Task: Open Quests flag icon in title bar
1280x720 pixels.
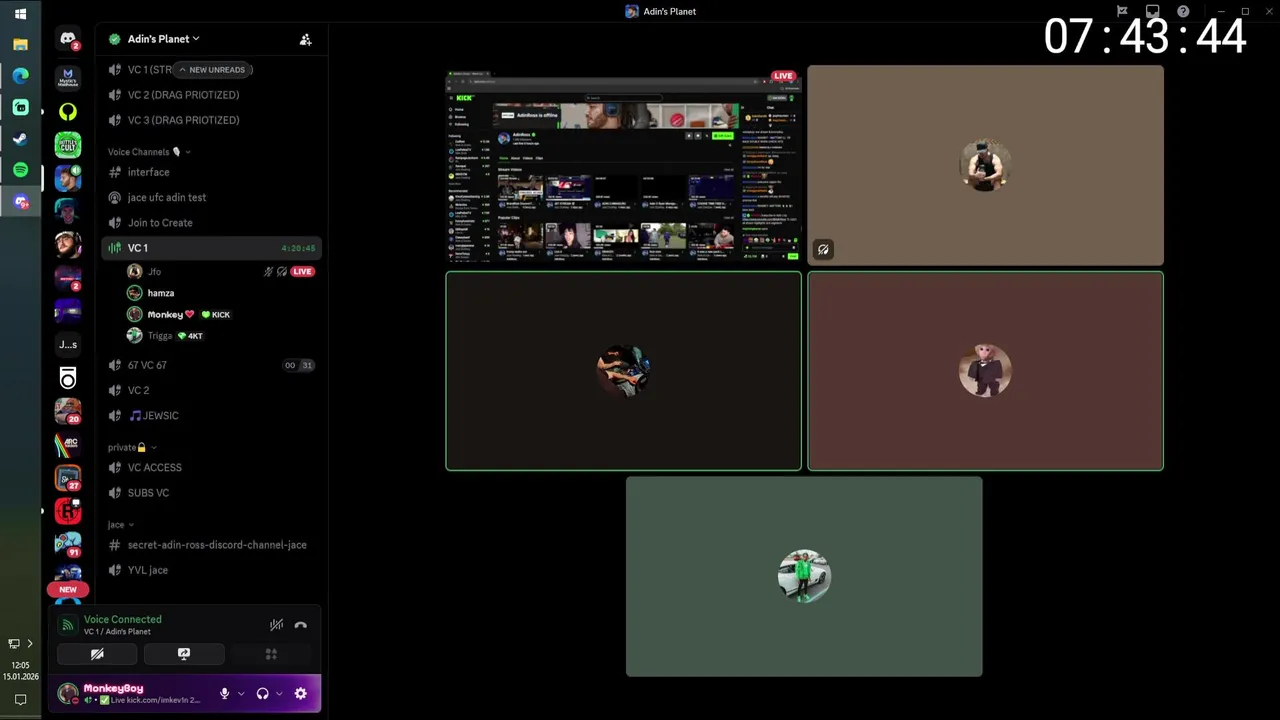Action: coord(1122,11)
